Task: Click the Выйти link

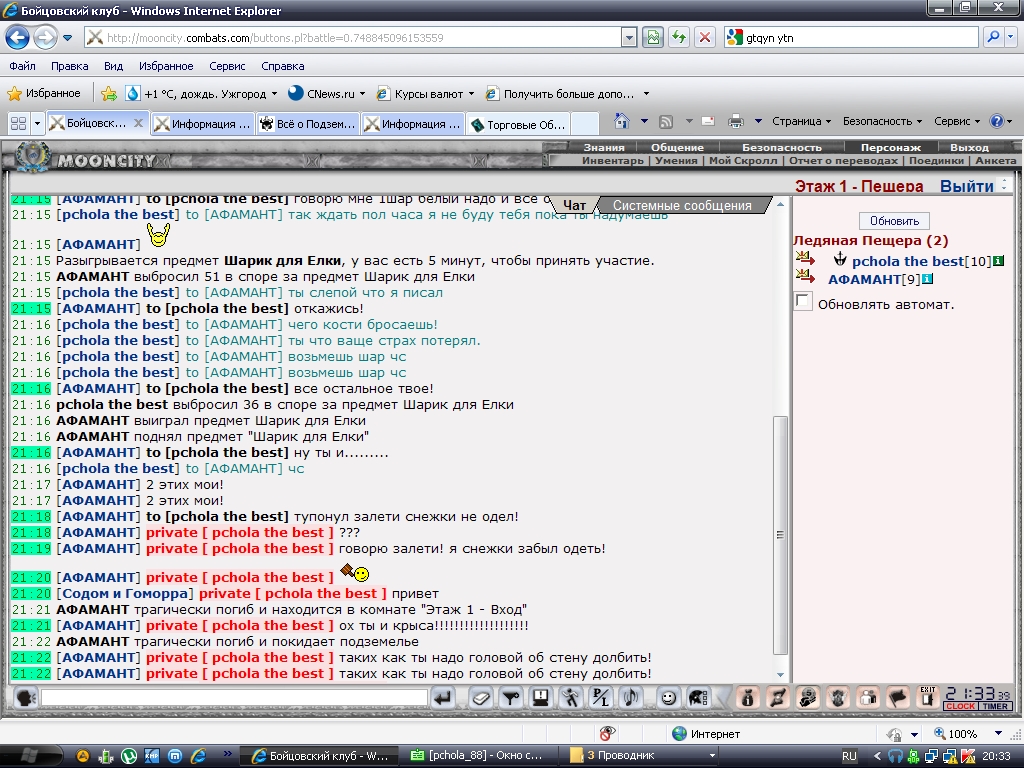Action: 967,186
